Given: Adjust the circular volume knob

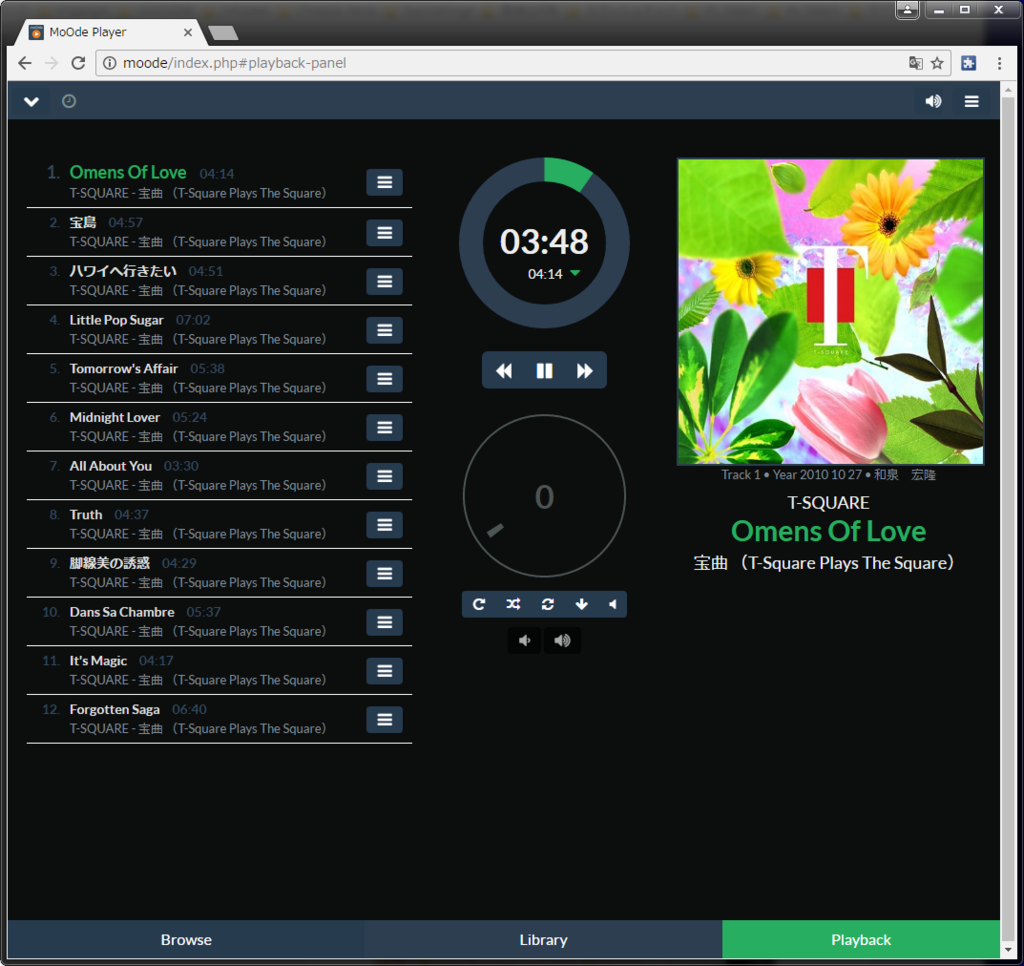Looking at the screenshot, I should tap(544, 496).
